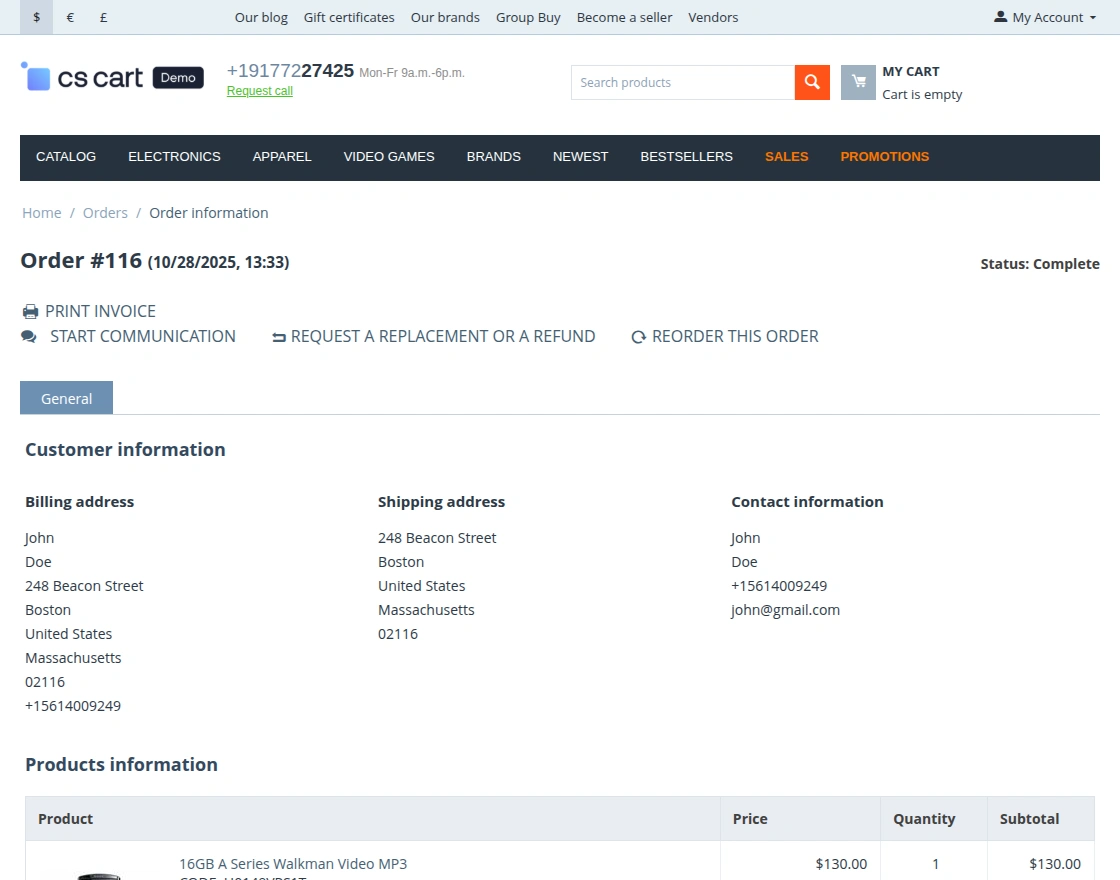Click the Print Invoice printer icon
The image size is (1120, 880).
click(30, 311)
